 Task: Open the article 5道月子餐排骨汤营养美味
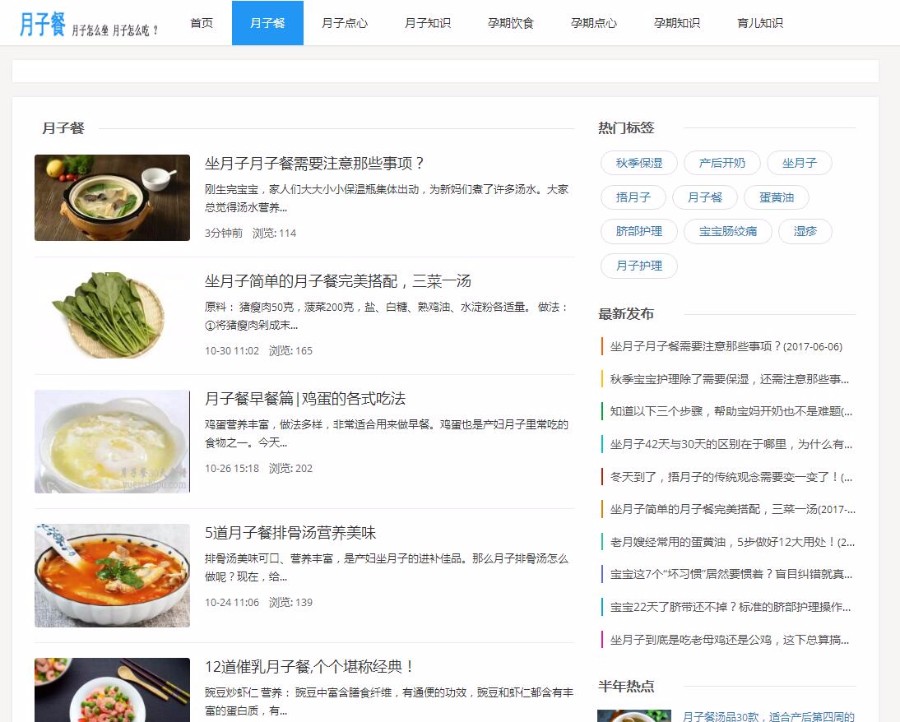(x=290, y=533)
